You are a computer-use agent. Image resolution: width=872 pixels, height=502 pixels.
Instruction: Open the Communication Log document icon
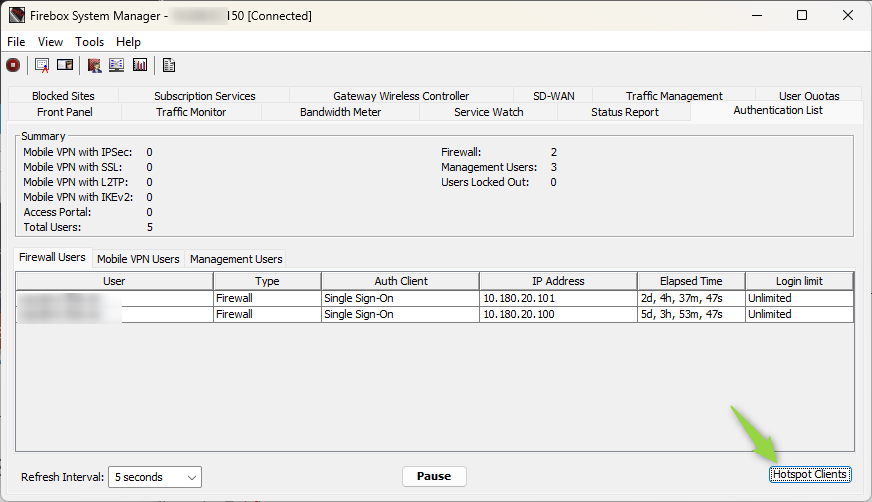point(169,65)
